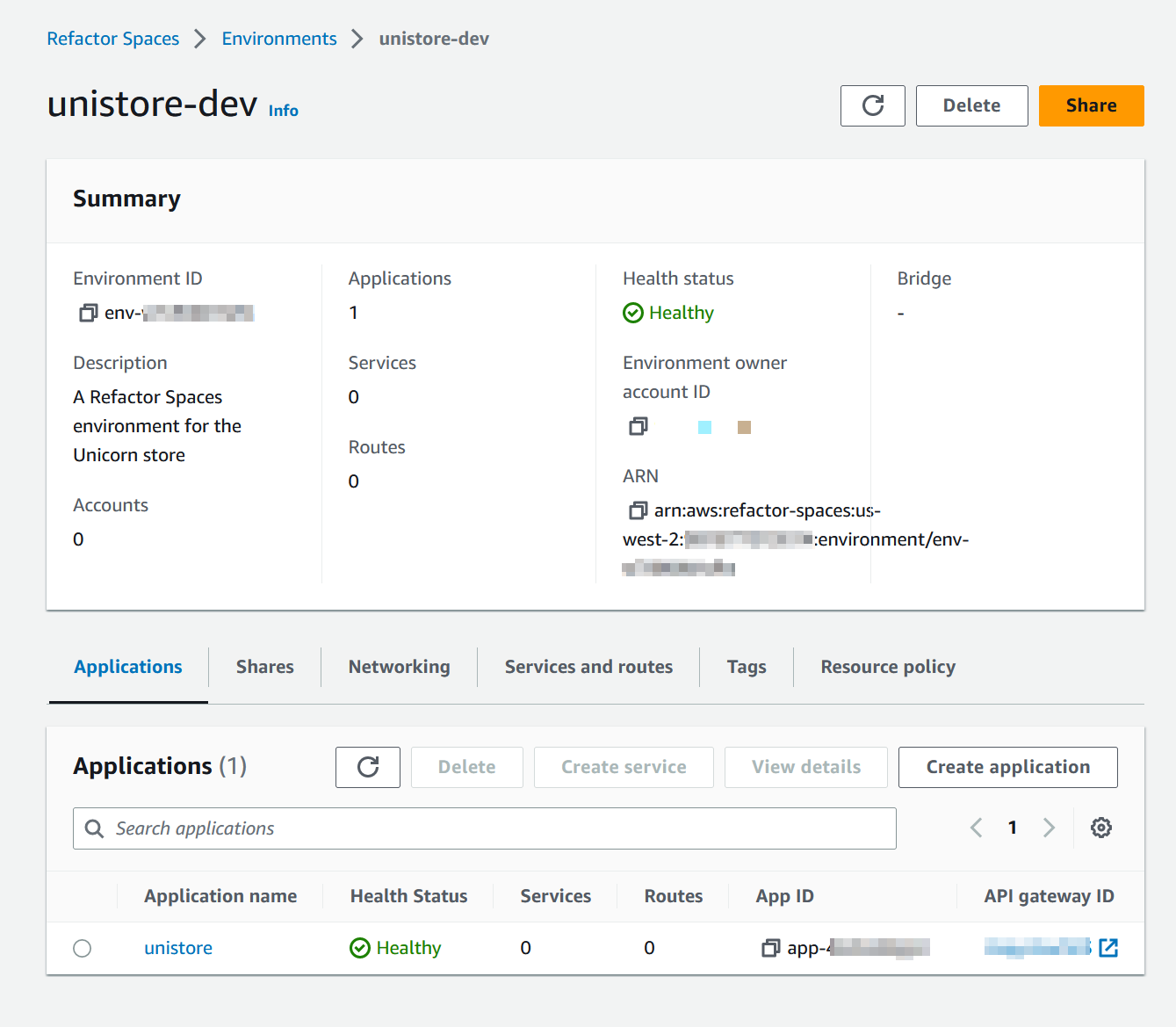Click the API gateway ID column header
Screen dimensions: 1176x1027
(x=1050, y=896)
